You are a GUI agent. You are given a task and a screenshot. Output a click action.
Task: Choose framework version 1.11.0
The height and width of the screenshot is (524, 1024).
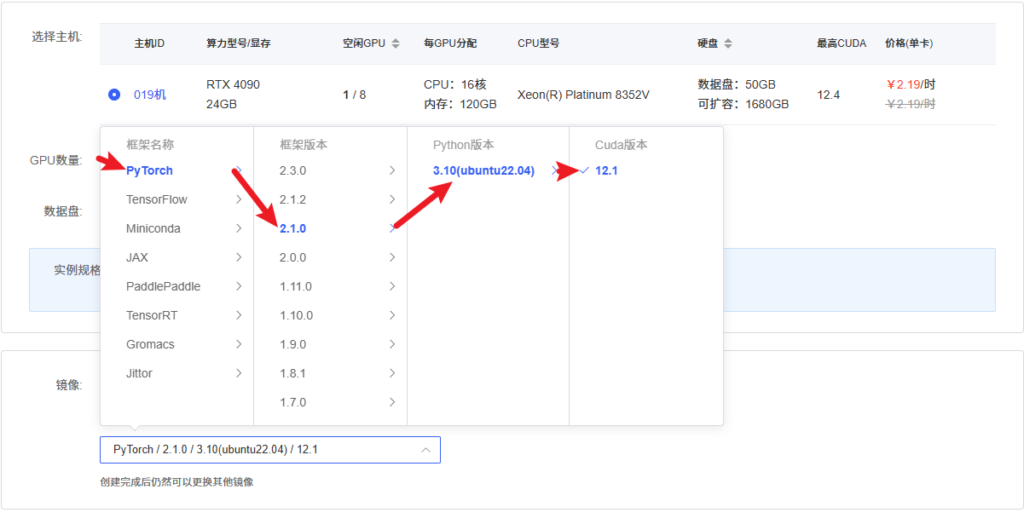point(296,287)
